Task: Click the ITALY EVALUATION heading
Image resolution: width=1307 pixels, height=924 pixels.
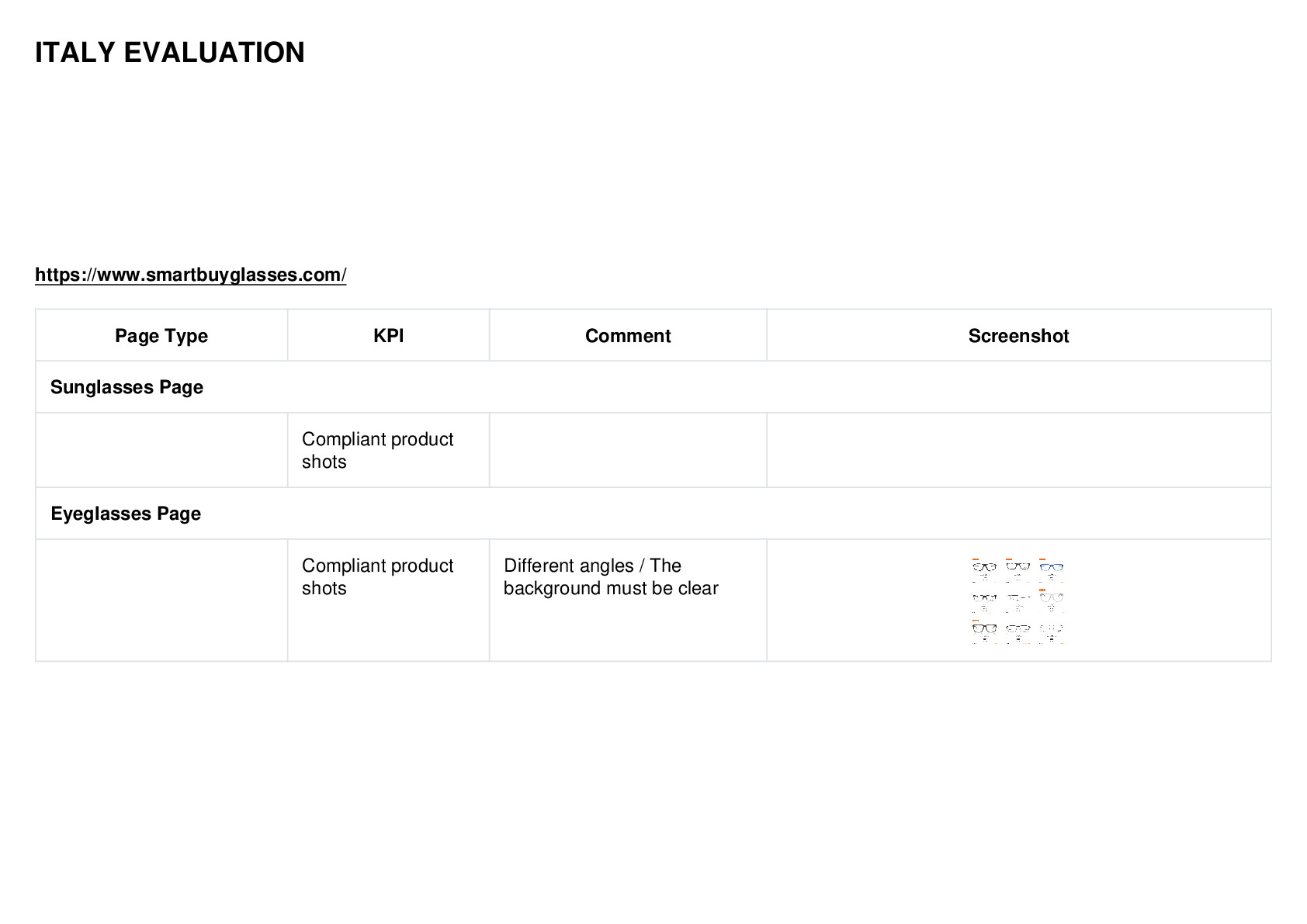Action: point(170,53)
